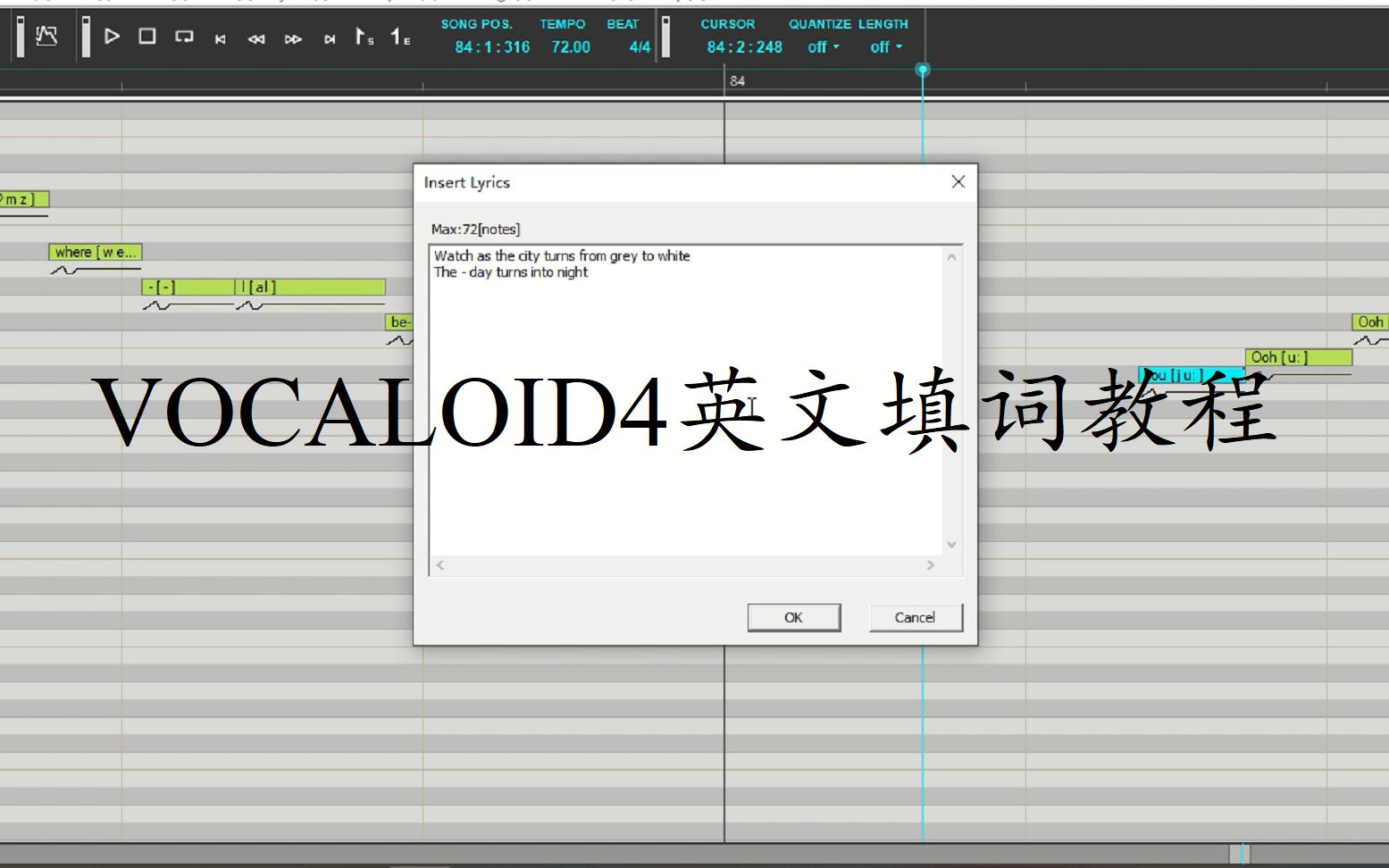Stop playback with the square Stop button
The height and width of the screenshot is (868, 1389).
pos(147,37)
